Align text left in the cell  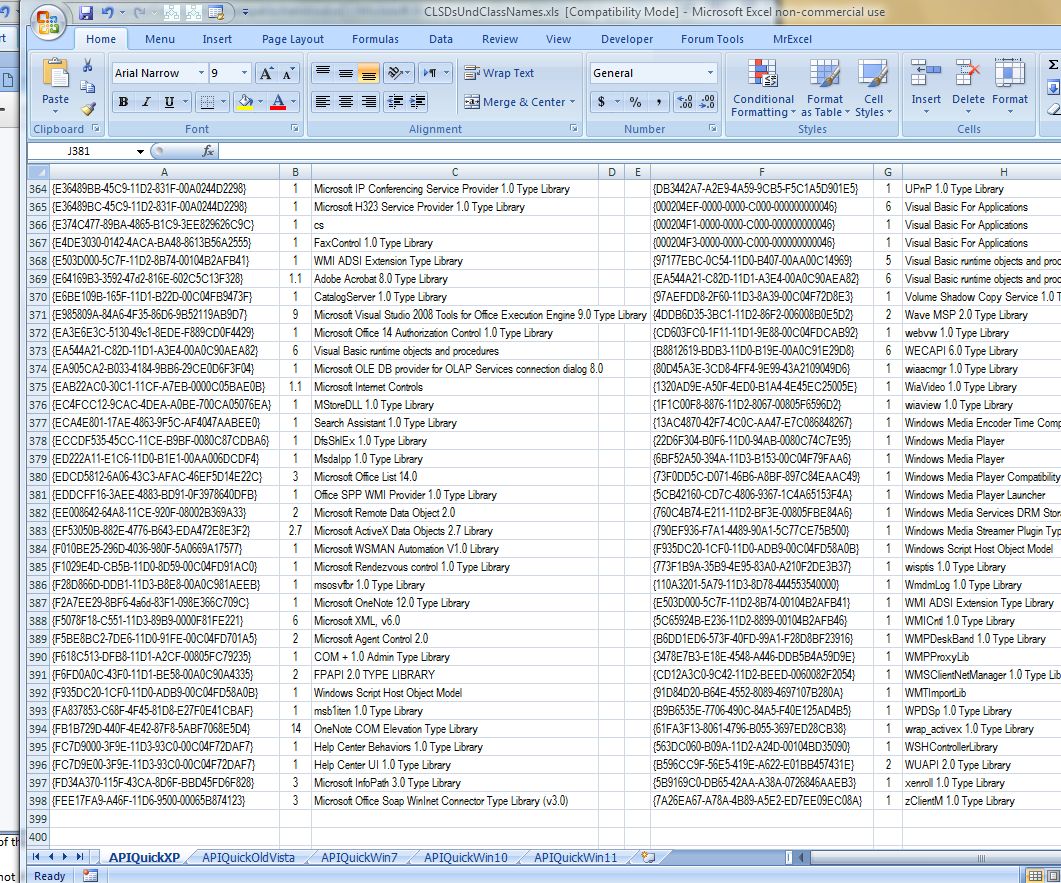[x=323, y=102]
